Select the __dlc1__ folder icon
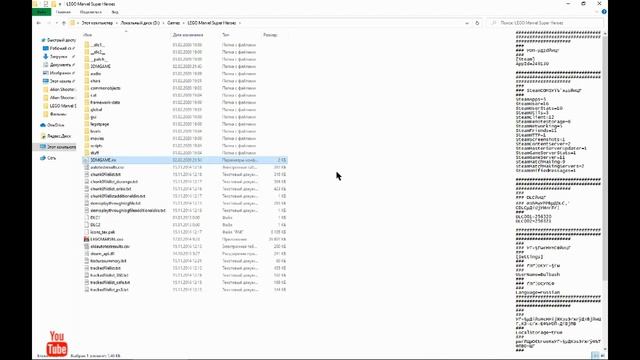 click(x=87, y=45)
